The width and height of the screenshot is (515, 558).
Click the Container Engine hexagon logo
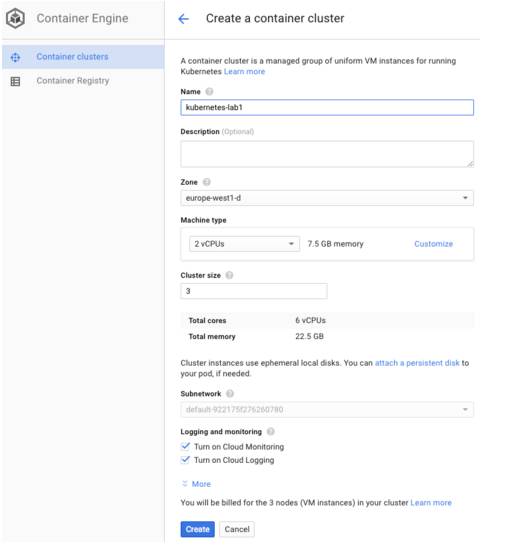15,18
